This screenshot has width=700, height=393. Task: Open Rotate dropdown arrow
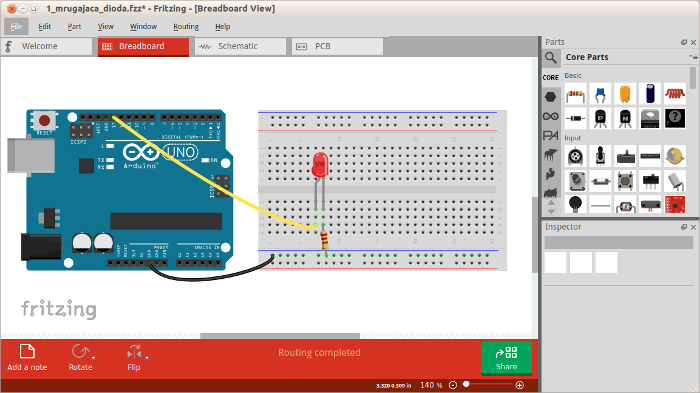point(94,358)
